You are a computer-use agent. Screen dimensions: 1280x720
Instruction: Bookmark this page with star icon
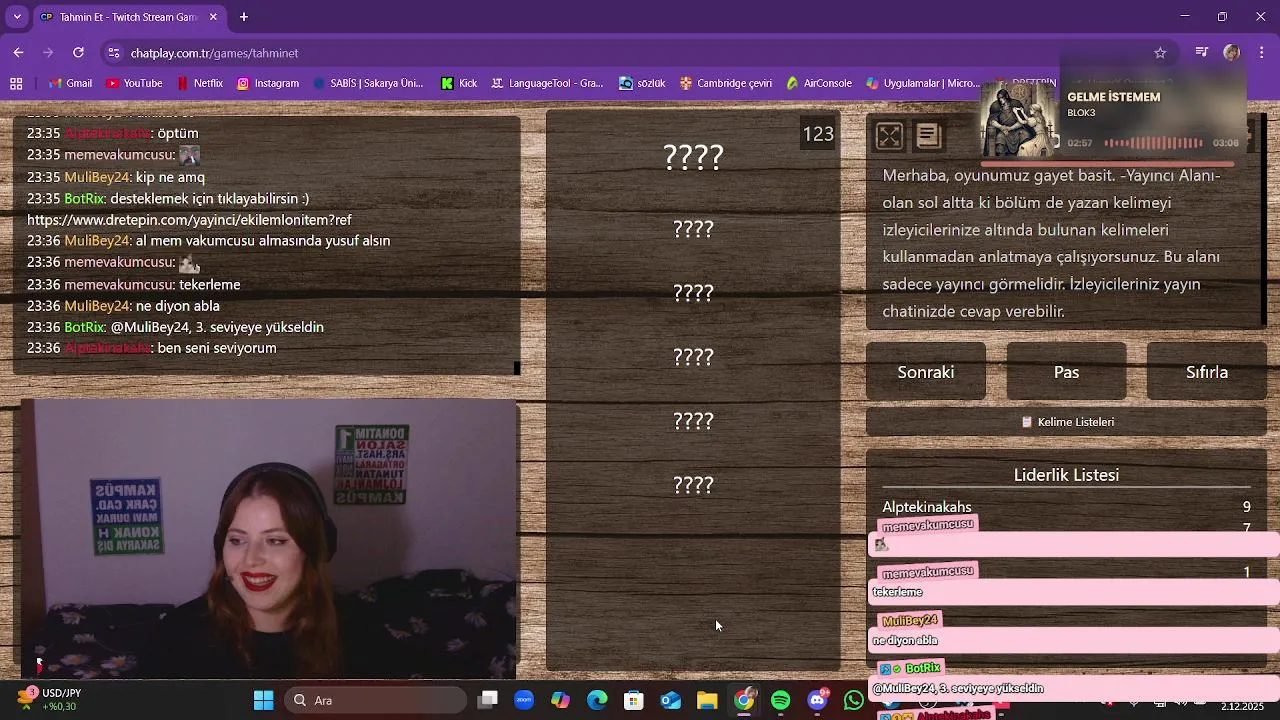pyautogui.click(x=1160, y=53)
